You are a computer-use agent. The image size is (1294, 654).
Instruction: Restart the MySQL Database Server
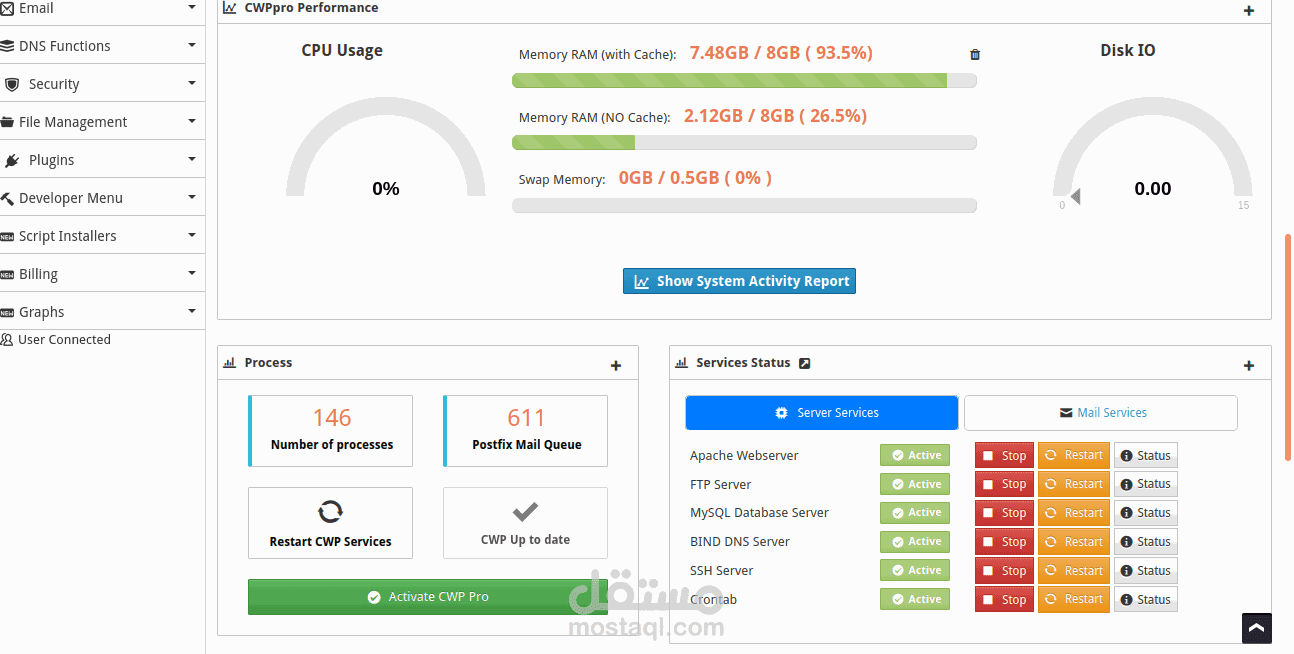click(x=1074, y=513)
